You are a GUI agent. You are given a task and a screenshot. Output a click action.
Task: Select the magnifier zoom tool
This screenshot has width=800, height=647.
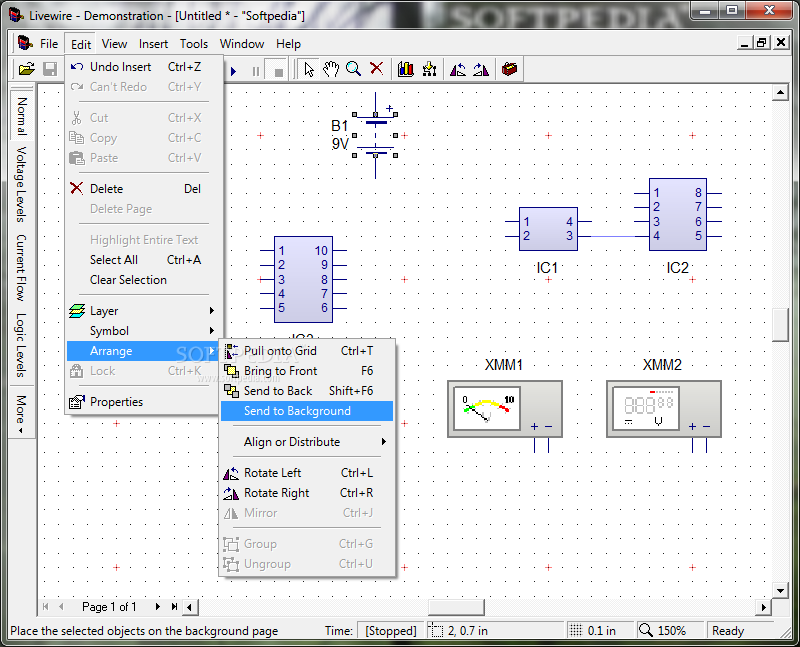pyautogui.click(x=353, y=69)
